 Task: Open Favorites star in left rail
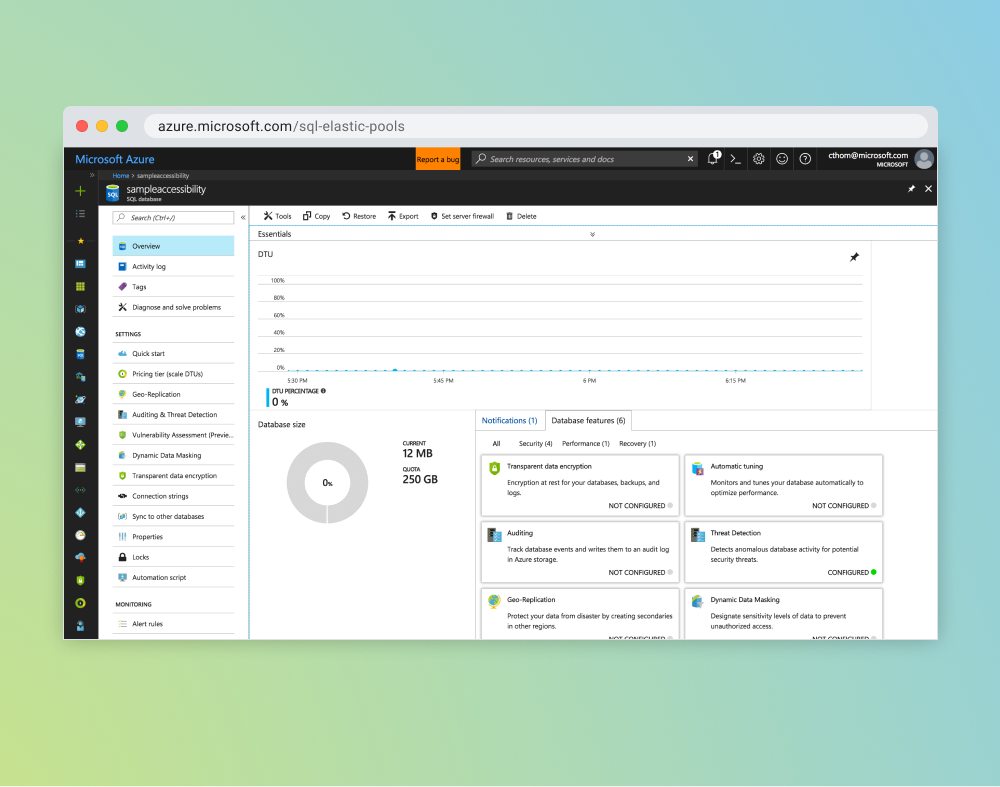coord(80,241)
